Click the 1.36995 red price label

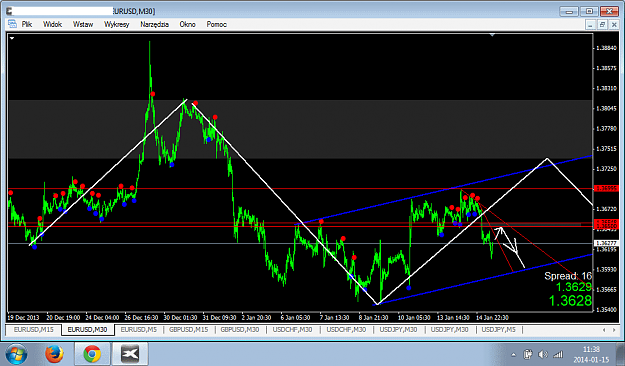click(606, 188)
